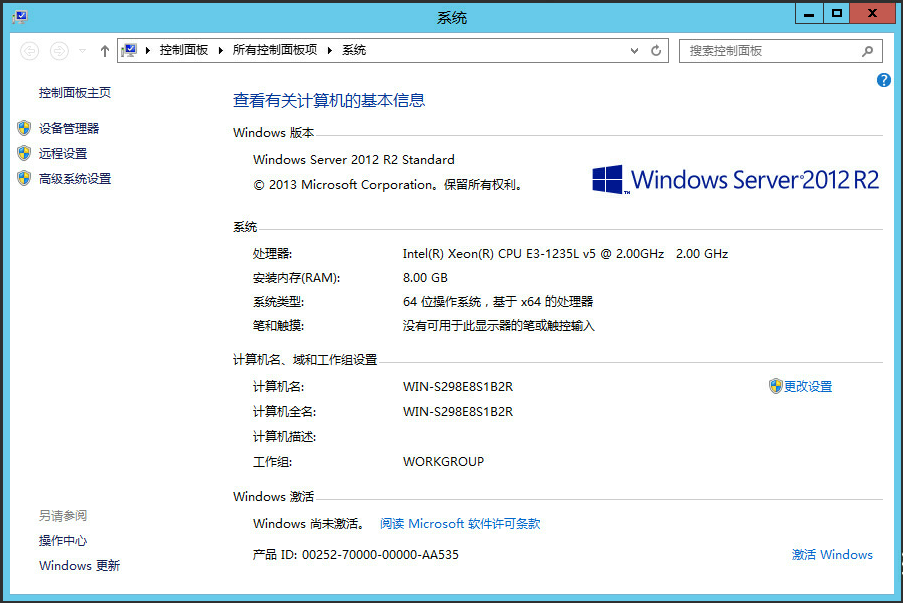Open the address bar history dropdown arrow
The width and height of the screenshot is (903, 603).
pyautogui.click(x=633, y=51)
